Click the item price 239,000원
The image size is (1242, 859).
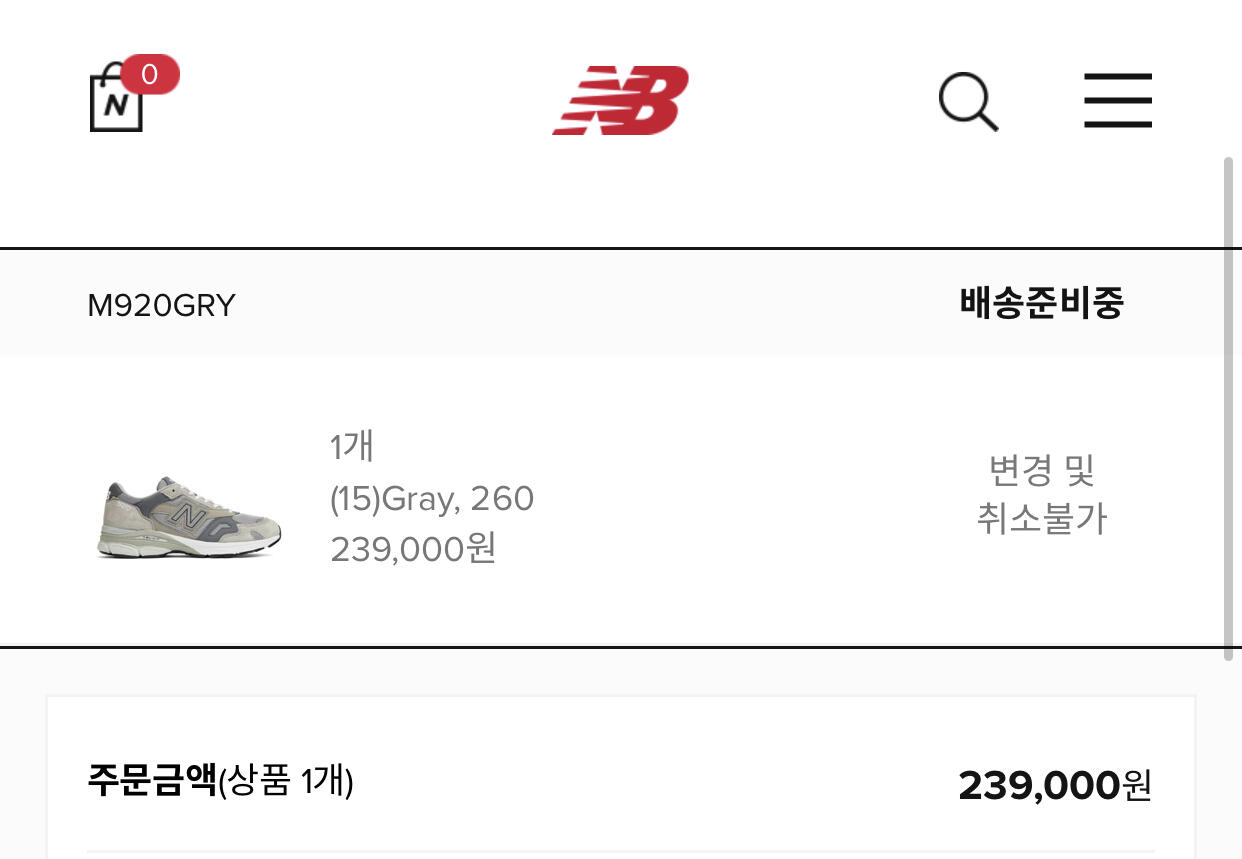[x=413, y=549]
